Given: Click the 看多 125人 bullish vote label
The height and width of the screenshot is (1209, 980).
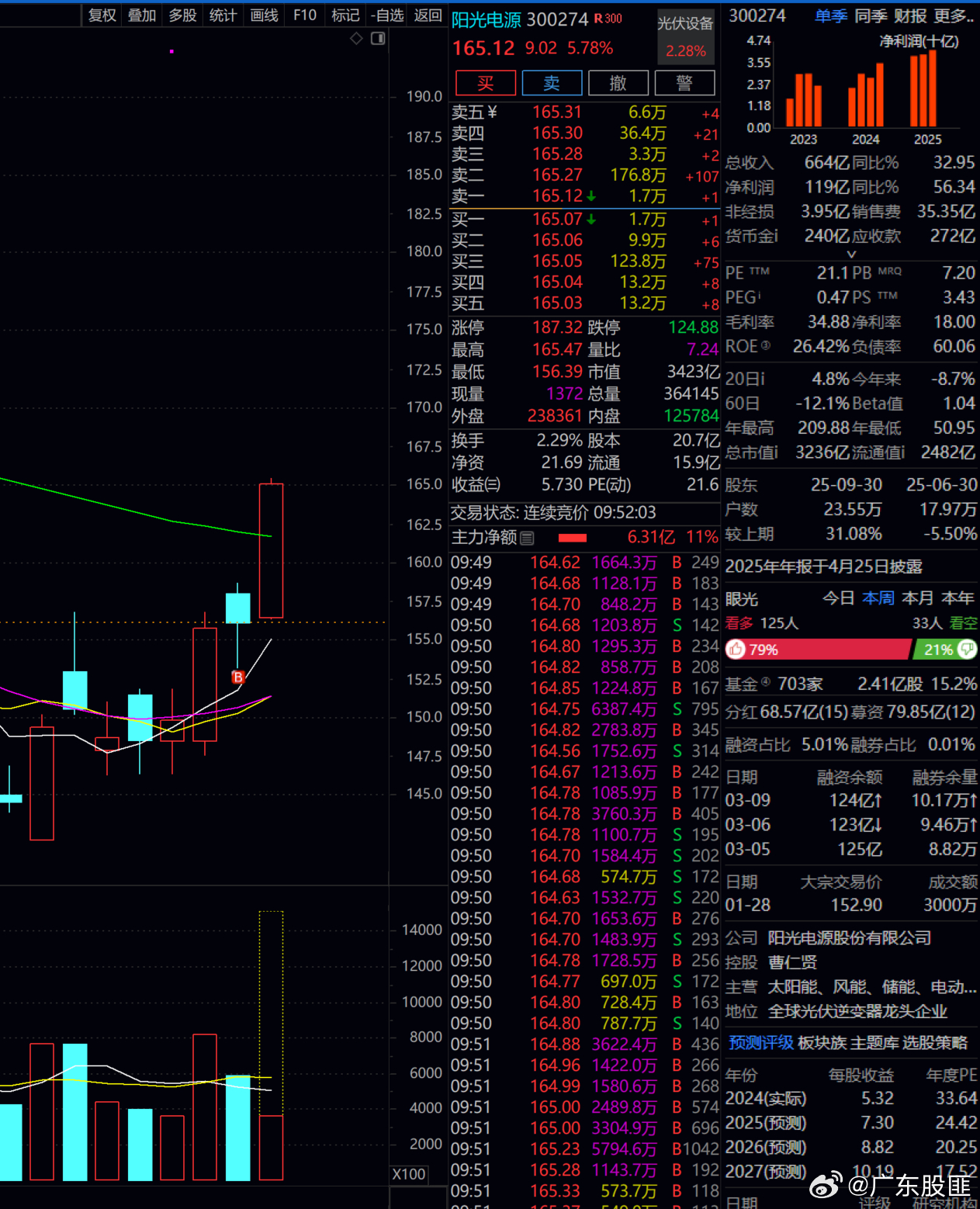Looking at the screenshot, I should 762,623.
